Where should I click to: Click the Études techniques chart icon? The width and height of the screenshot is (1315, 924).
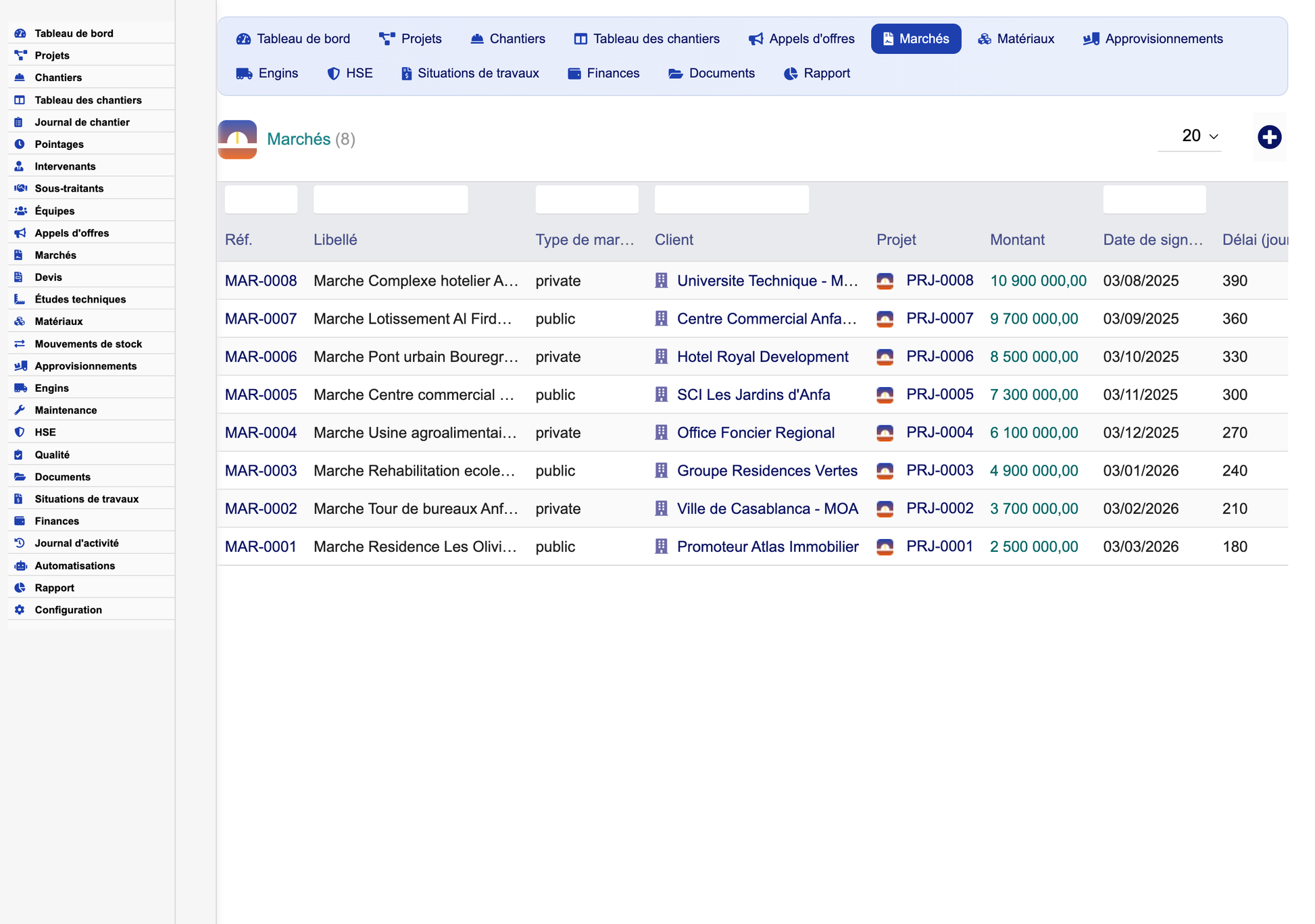tap(20, 299)
